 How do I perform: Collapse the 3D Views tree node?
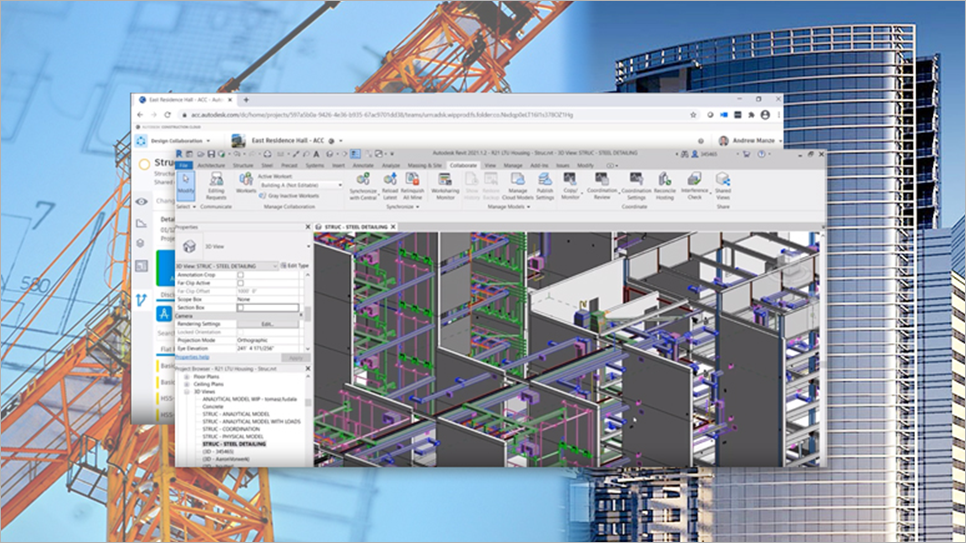[x=187, y=391]
